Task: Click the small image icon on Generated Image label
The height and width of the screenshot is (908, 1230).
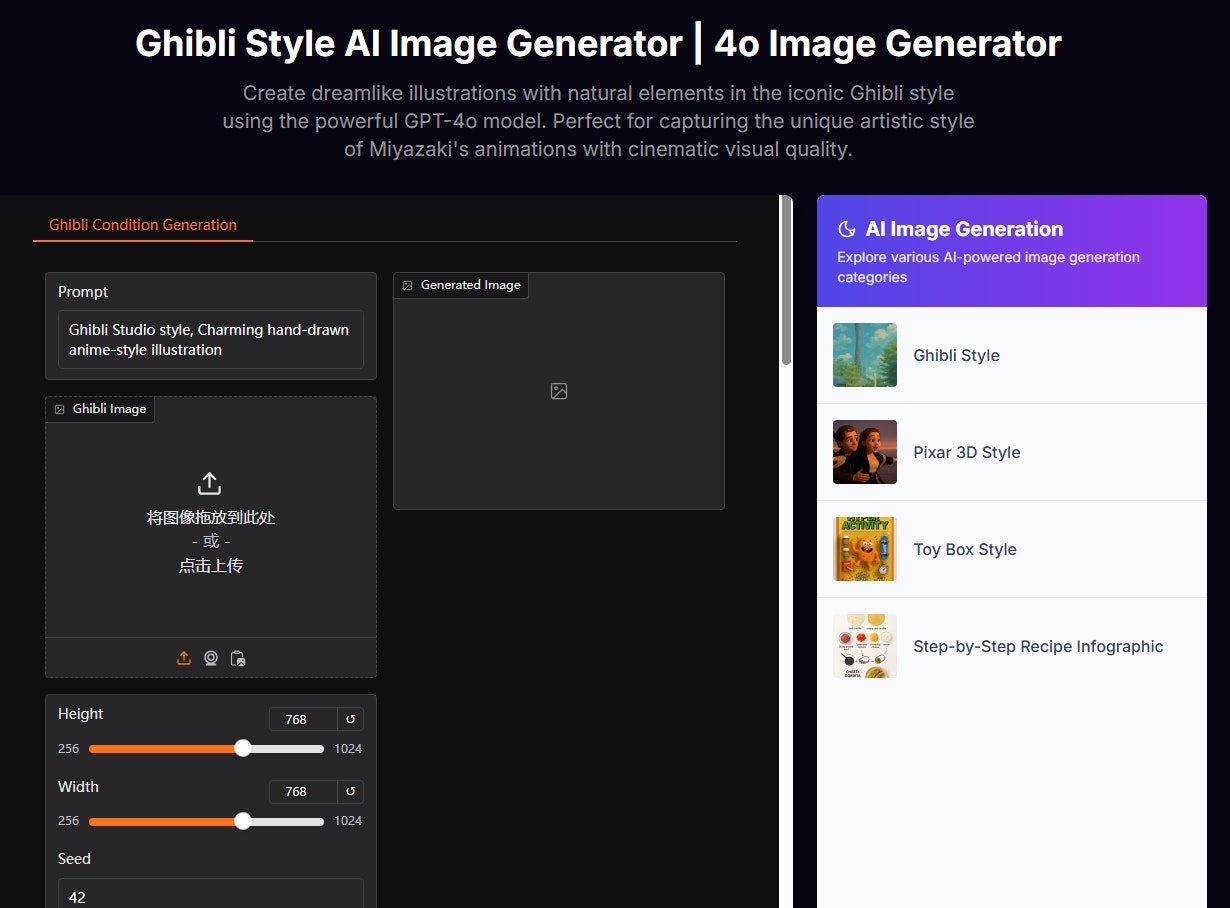Action: point(407,285)
